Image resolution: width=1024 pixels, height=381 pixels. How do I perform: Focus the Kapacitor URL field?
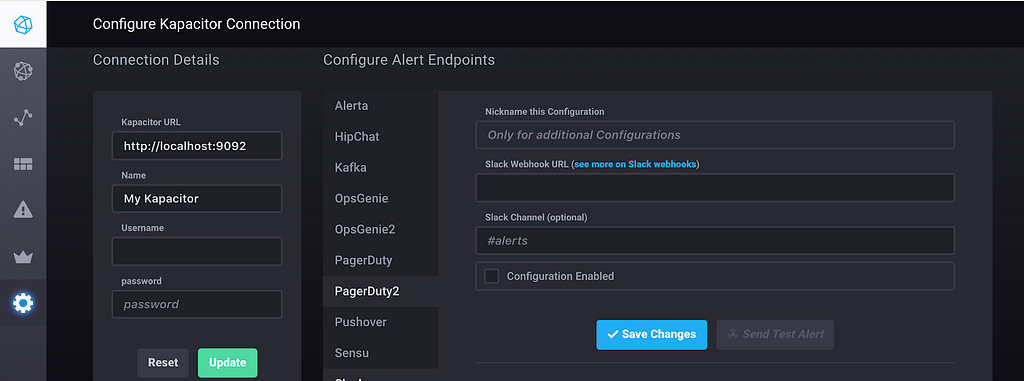point(197,146)
